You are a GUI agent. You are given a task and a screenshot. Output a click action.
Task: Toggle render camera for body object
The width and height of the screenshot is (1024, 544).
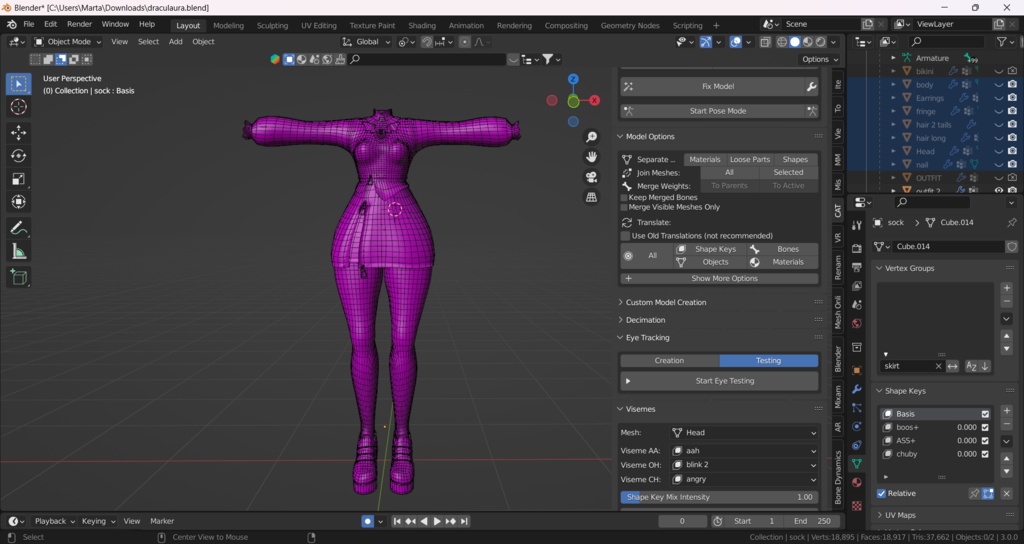pyautogui.click(x=1012, y=84)
